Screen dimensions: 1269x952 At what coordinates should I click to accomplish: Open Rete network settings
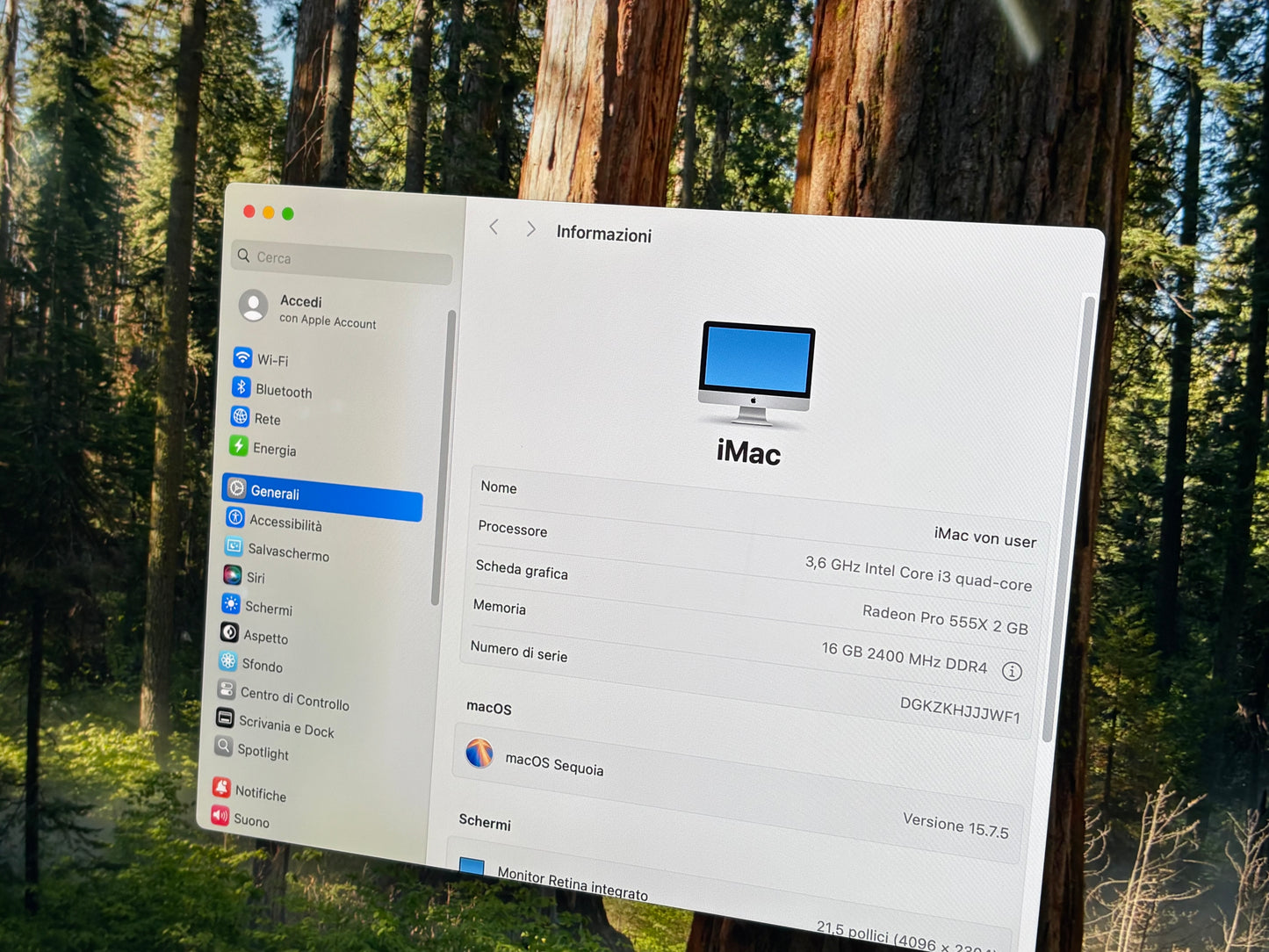point(242,415)
